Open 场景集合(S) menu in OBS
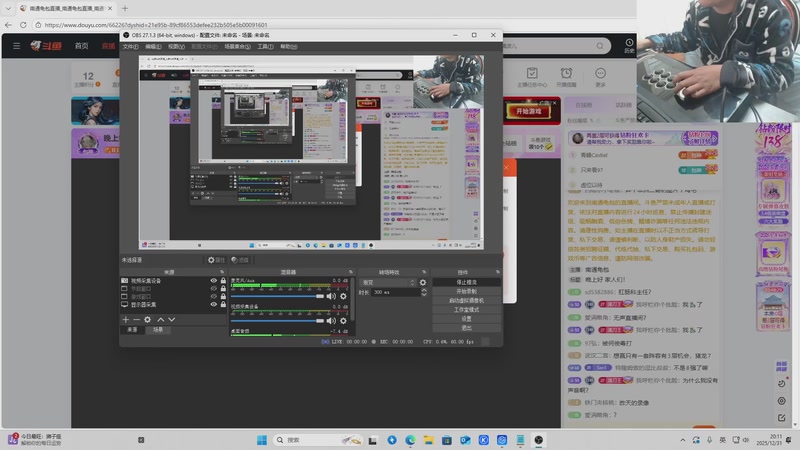 click(x=237, y=46)
